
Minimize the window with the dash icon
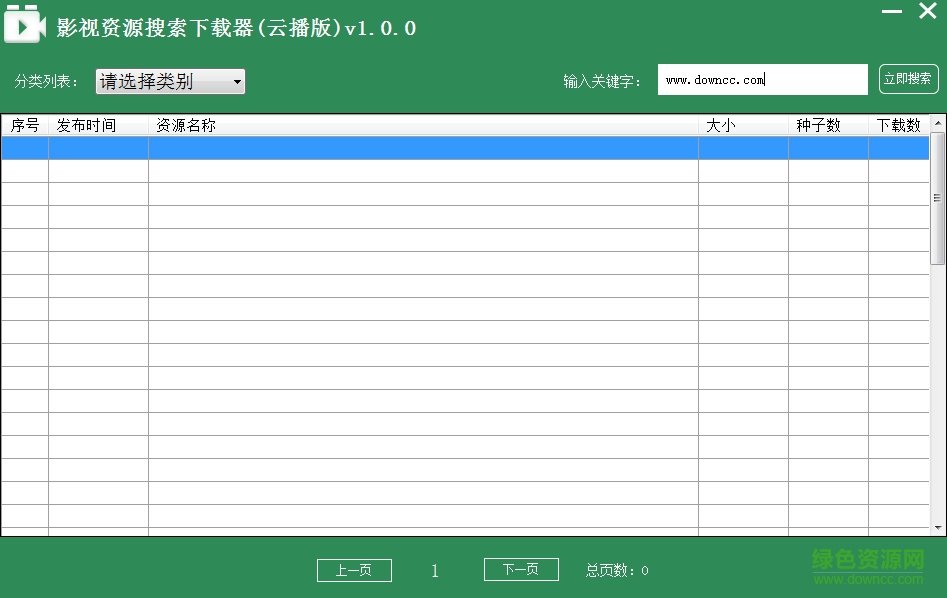coord(892,13)
